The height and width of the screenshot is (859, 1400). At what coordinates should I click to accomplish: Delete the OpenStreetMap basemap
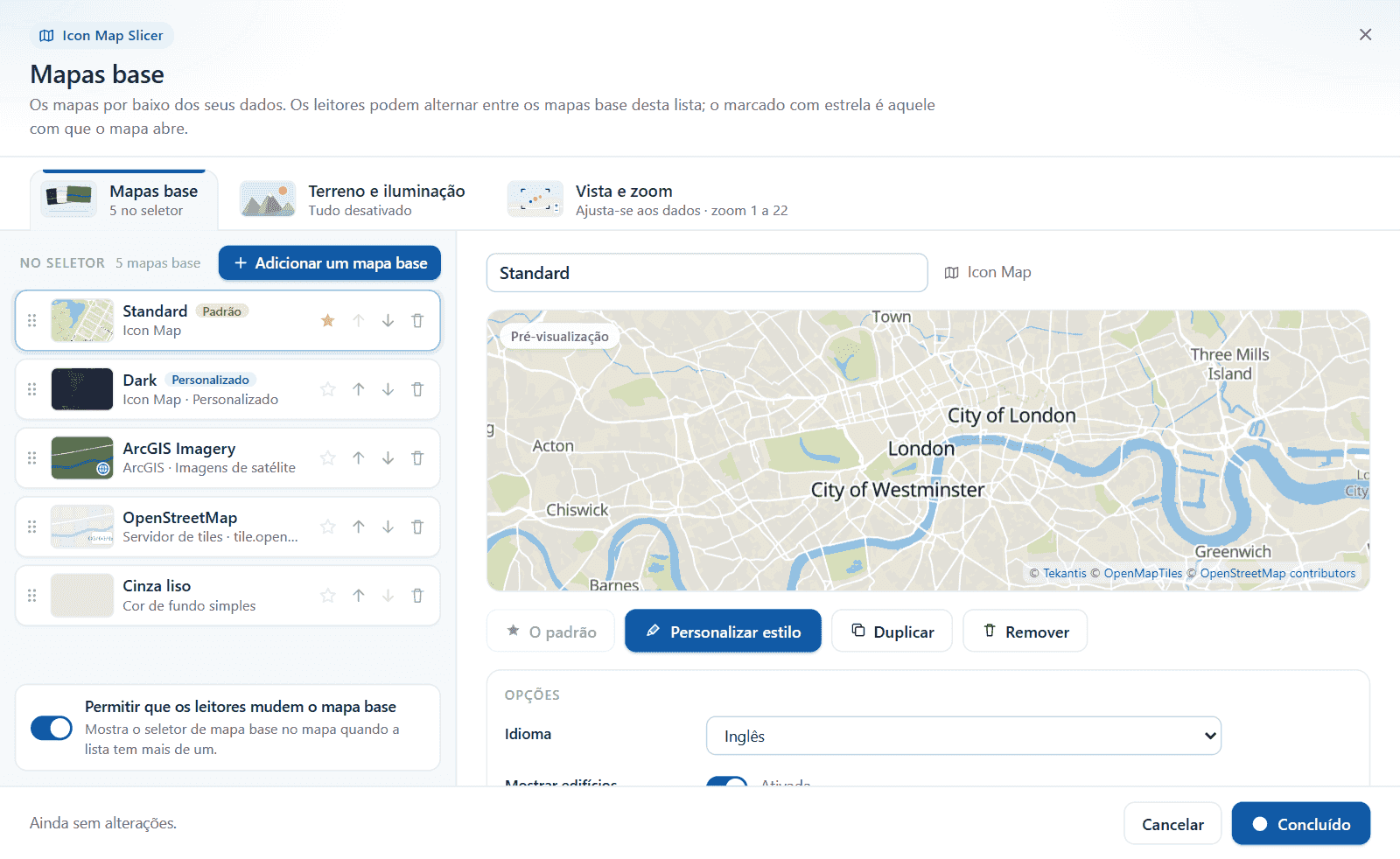417,527
